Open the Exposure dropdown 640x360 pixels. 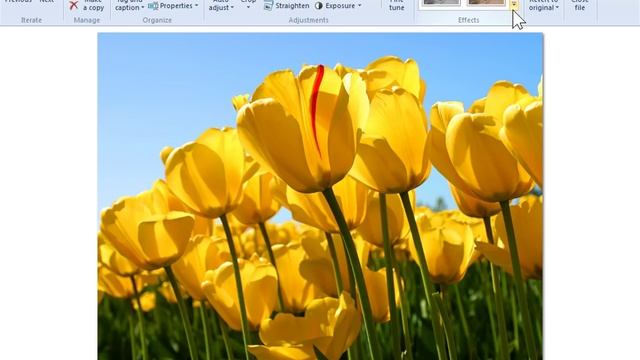point(338,6)
